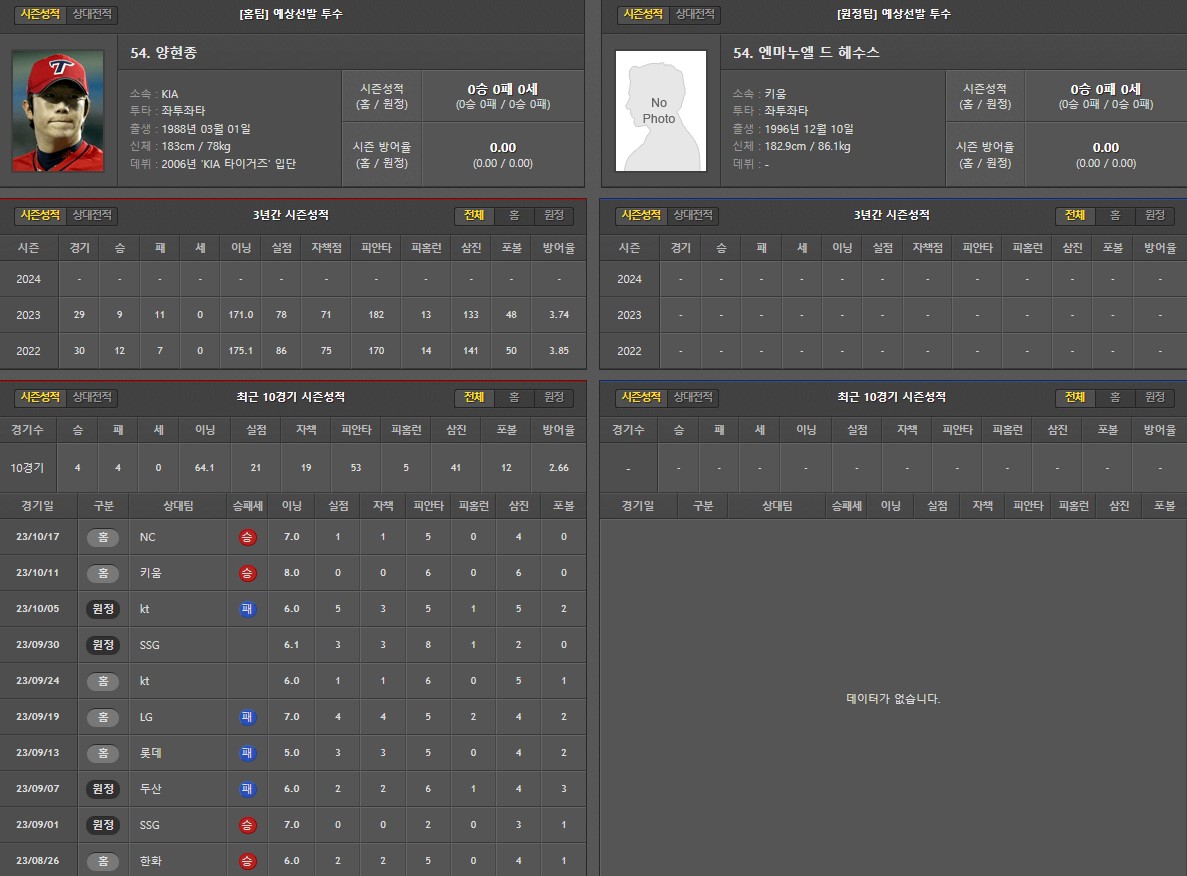1187x876 pixels.
Task: Click the 홈 venue badge for 23/10/17
Action: [103, 537]
